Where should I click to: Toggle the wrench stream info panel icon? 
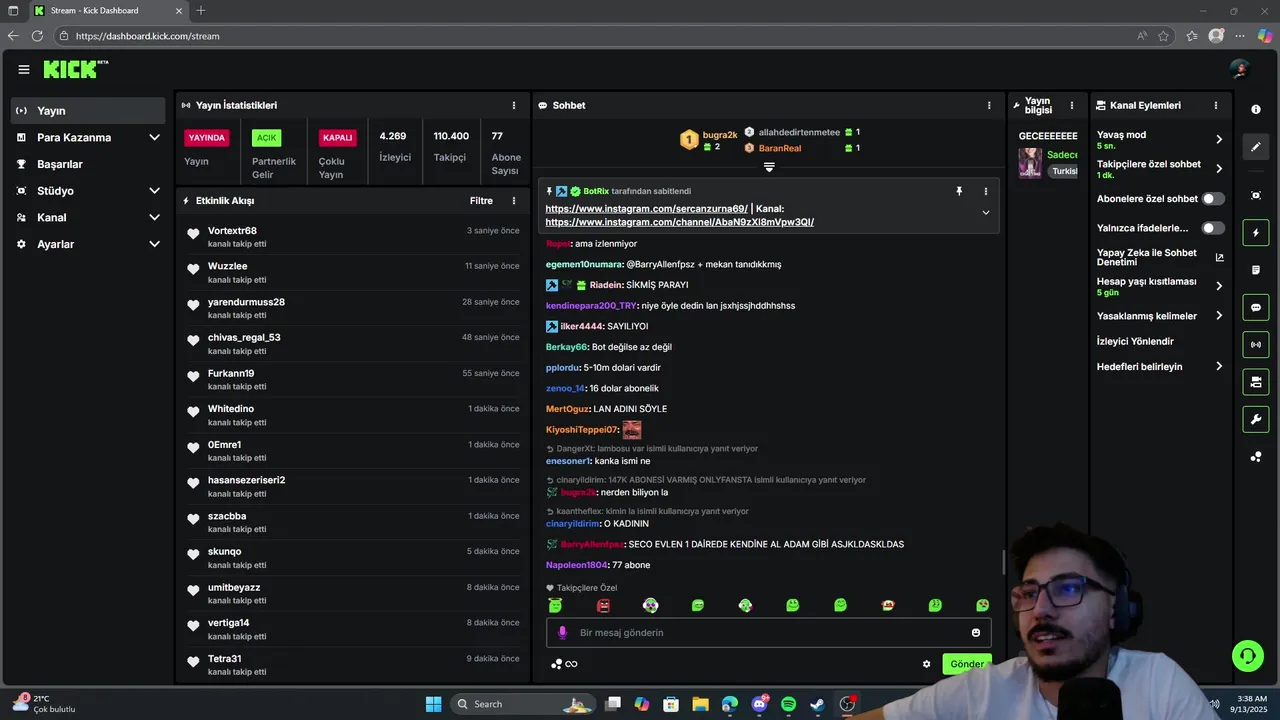(1256, 419)
